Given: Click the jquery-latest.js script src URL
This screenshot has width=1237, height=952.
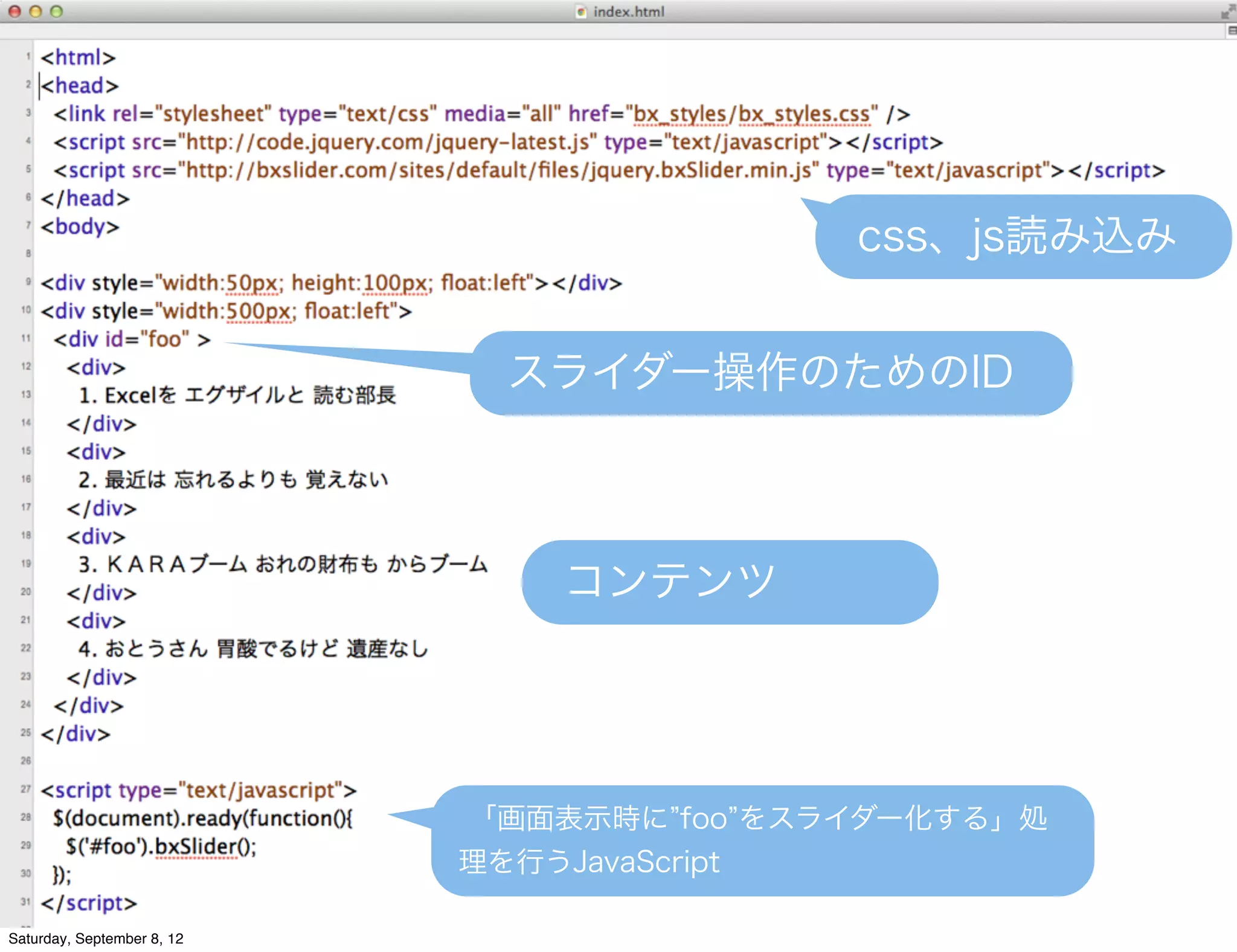Looking at the screenshot, I should (388, 142).
